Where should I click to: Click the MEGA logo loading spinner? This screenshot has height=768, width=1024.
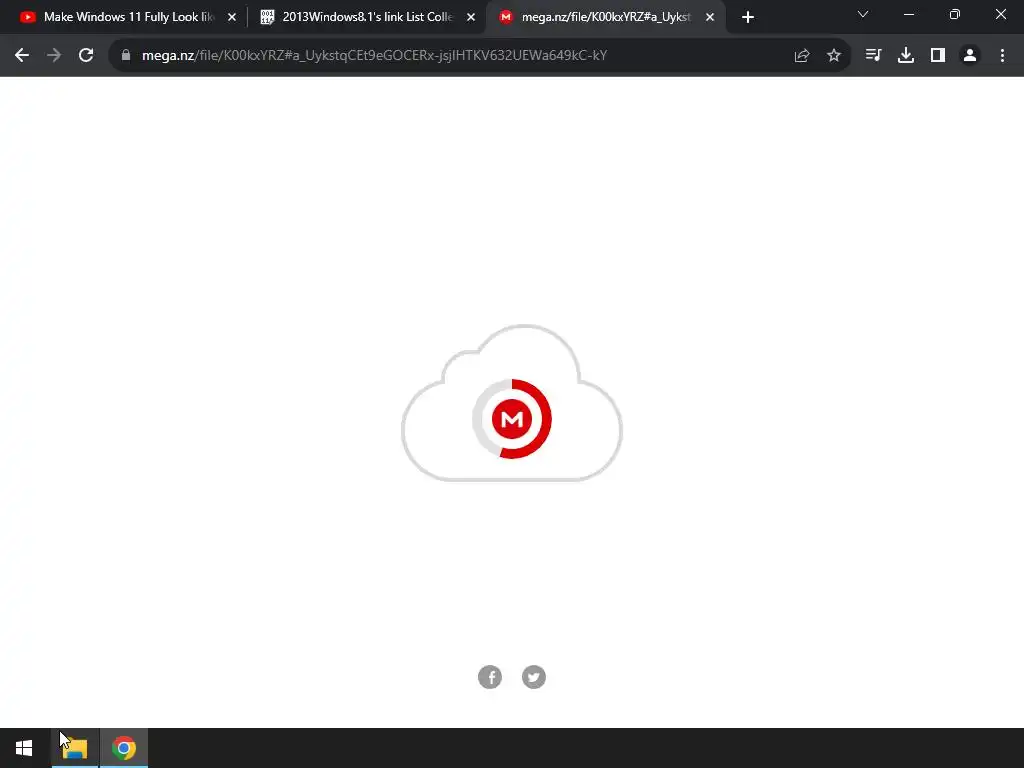pos(512,419)
